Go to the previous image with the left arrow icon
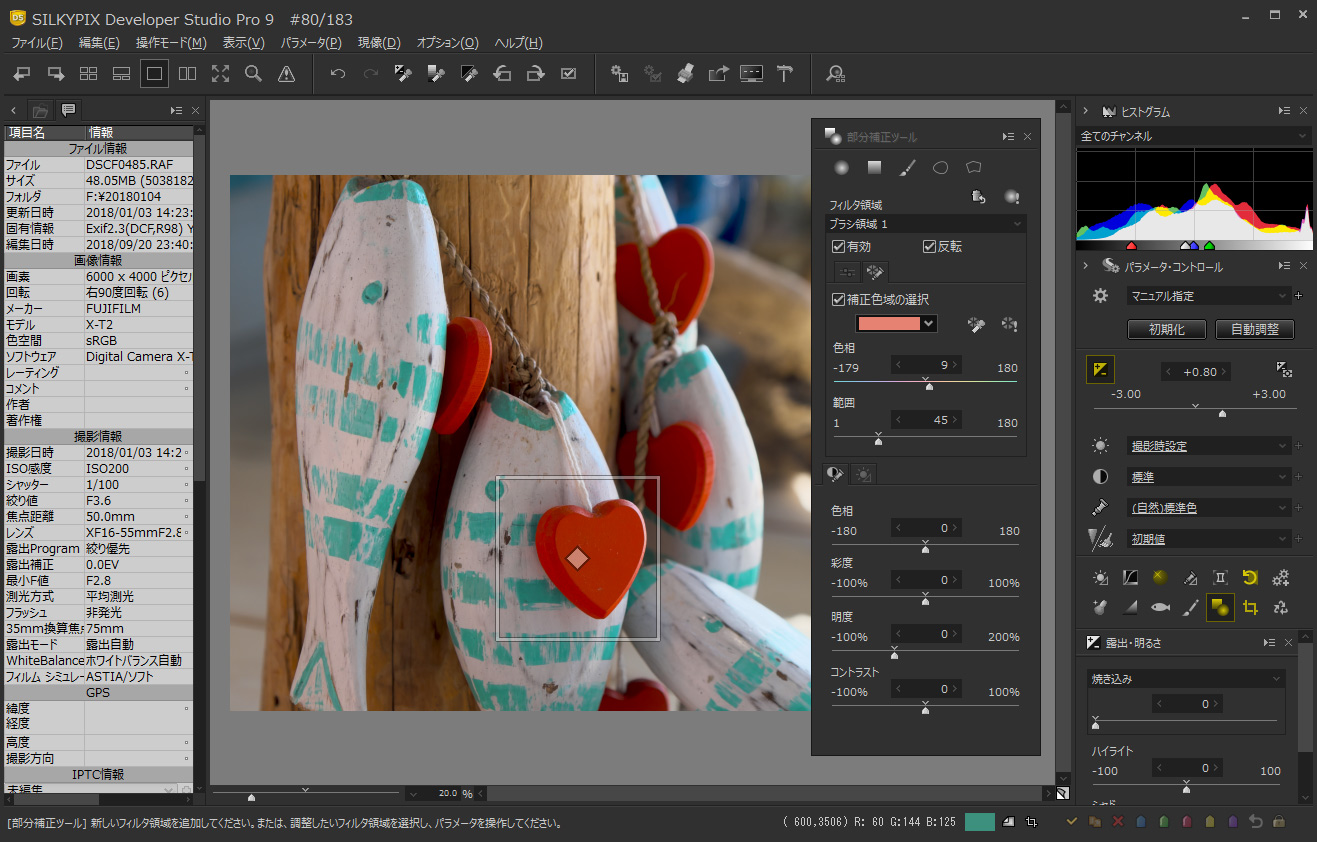 tap(22, 73)
